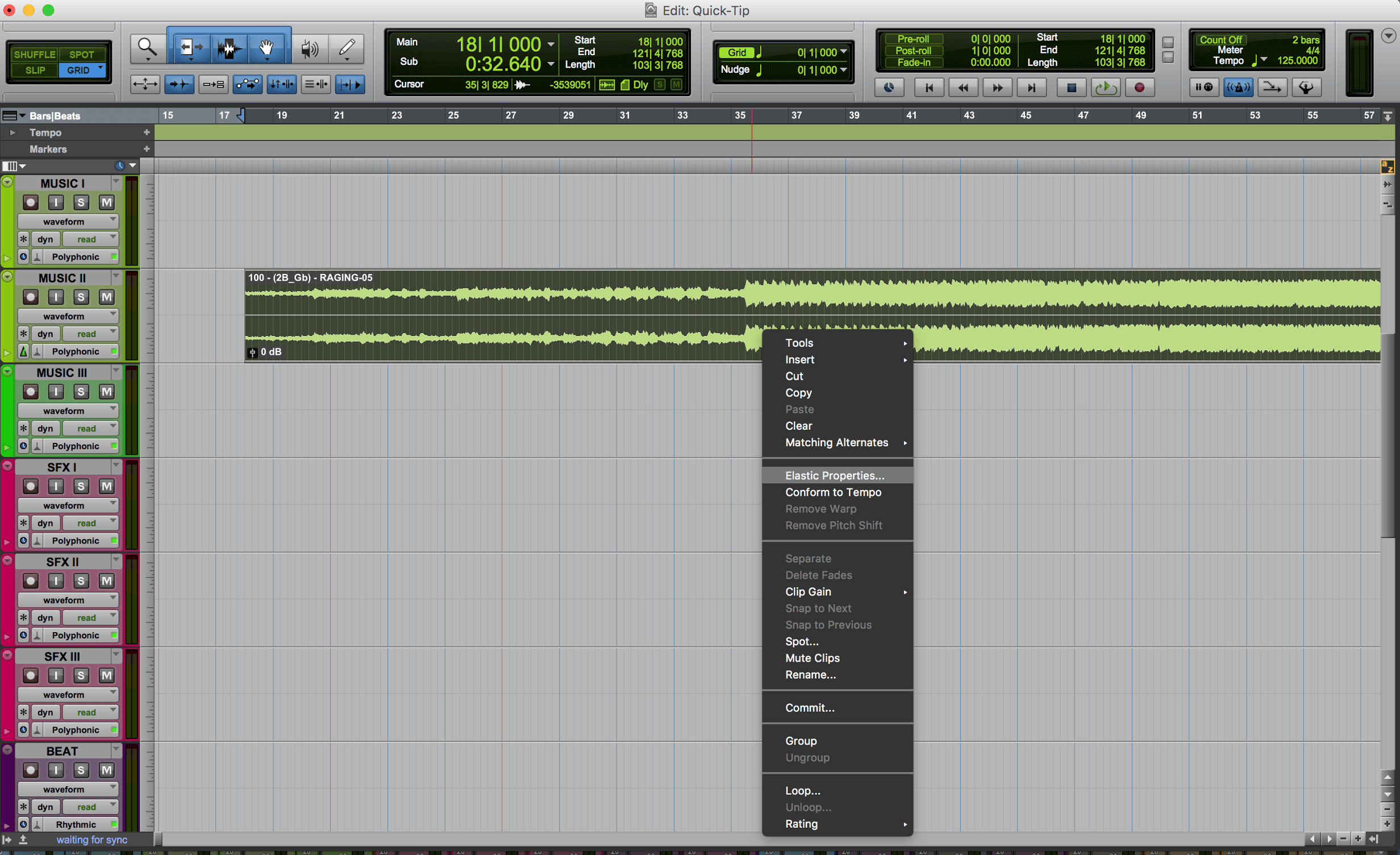Enable Grid edit mode

(82, 70)
